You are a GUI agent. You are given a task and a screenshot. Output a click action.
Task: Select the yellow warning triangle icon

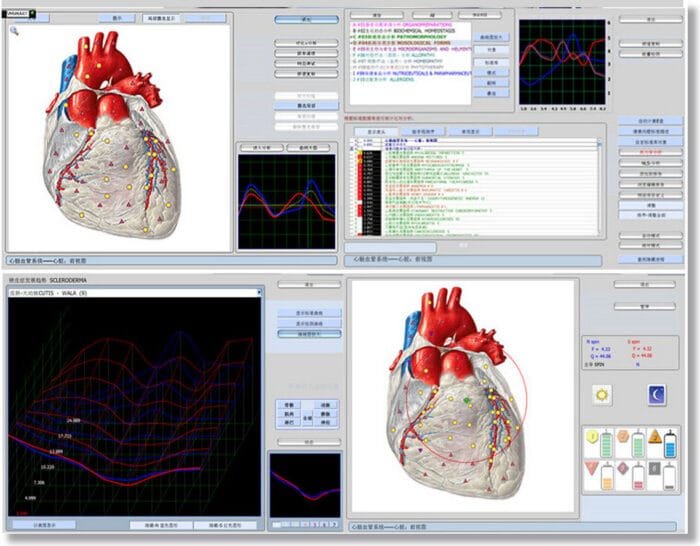[x=653, y=439]
